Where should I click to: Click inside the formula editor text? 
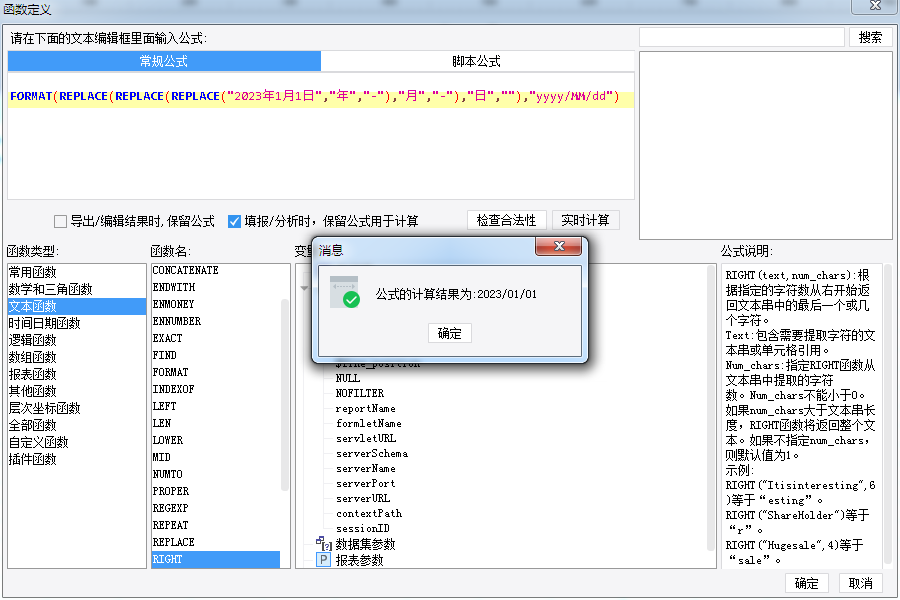click(x=315, y=96)
